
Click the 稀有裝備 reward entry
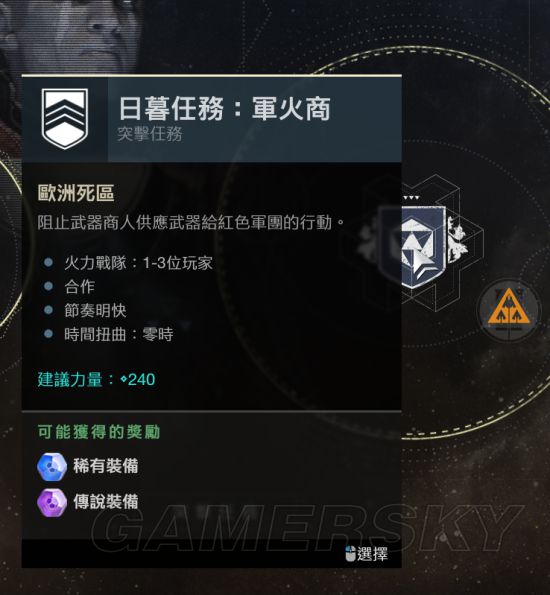coord(106,466)
